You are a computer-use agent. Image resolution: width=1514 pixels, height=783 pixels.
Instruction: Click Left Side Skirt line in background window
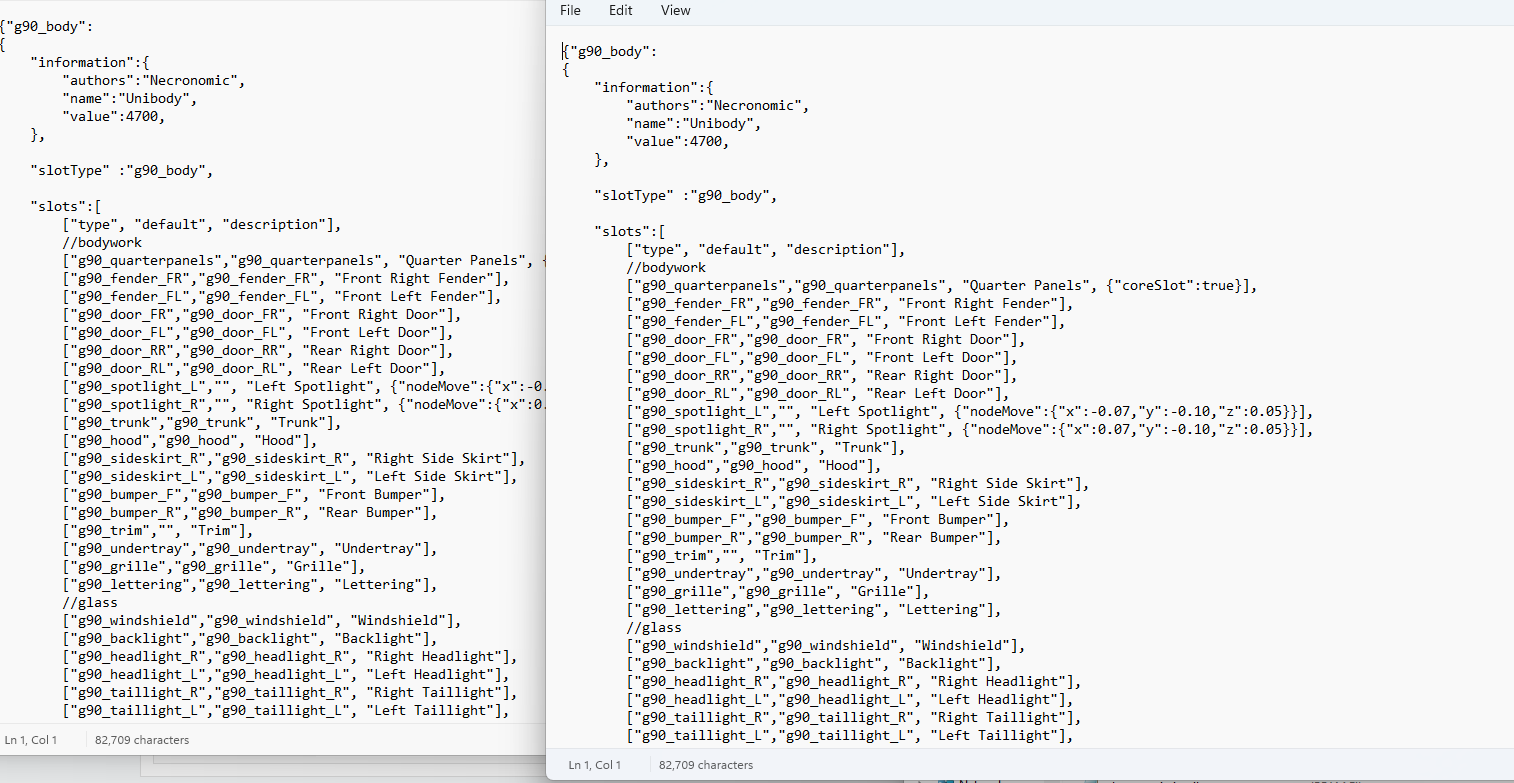291,476
